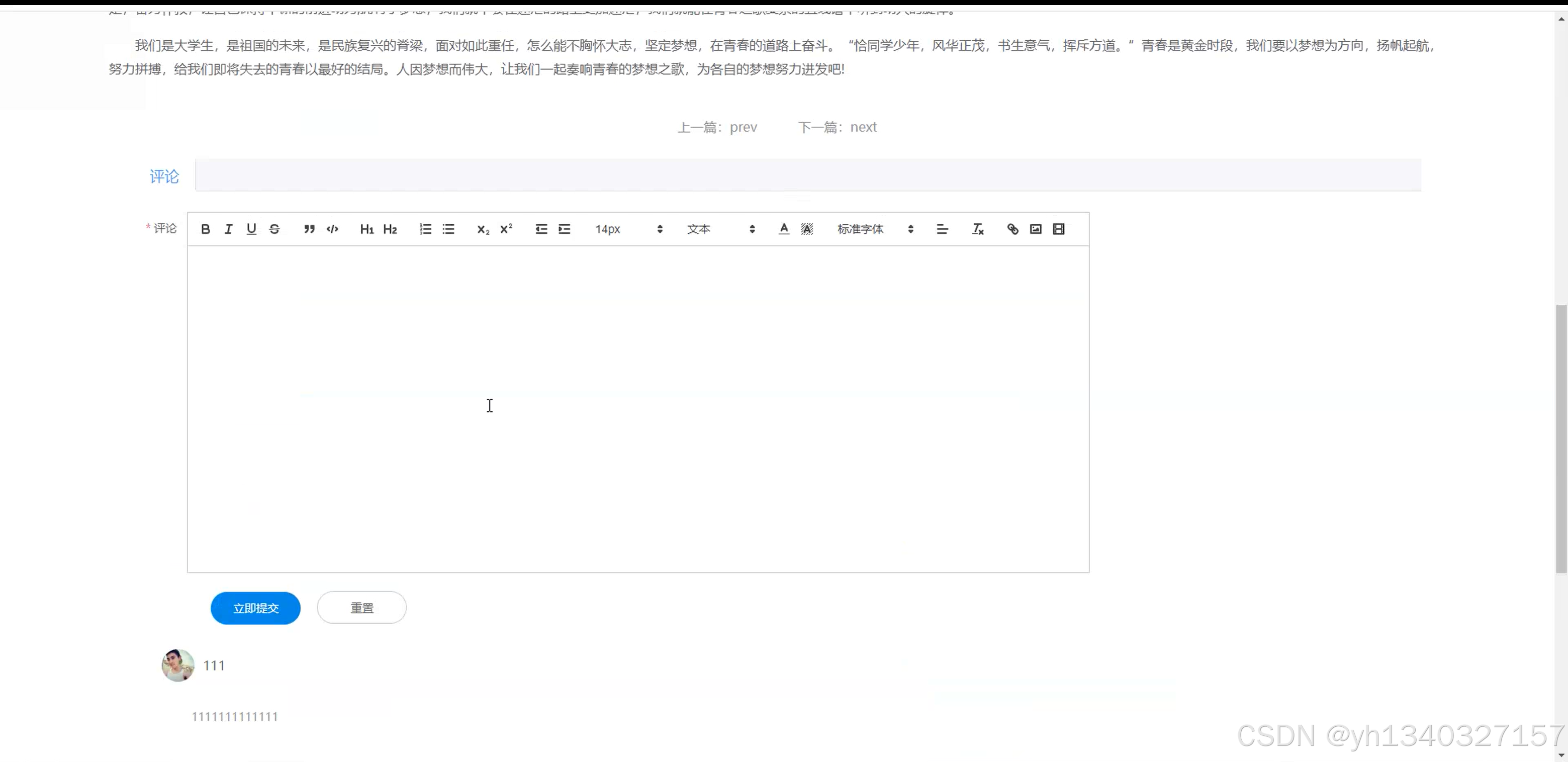Select the font color option
Screen dimensions: 1568x762
tap(784, 229)
